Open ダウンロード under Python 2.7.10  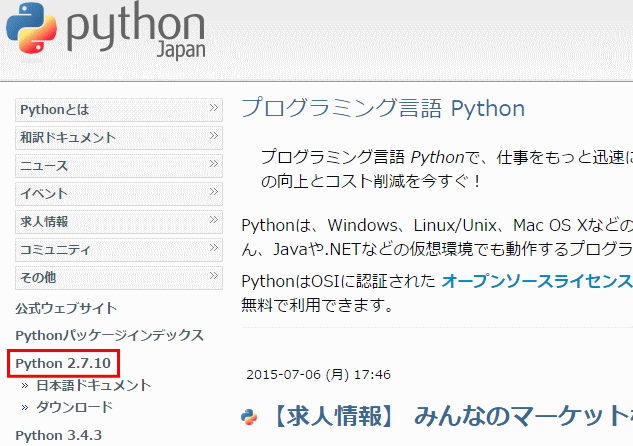[74, 407]
